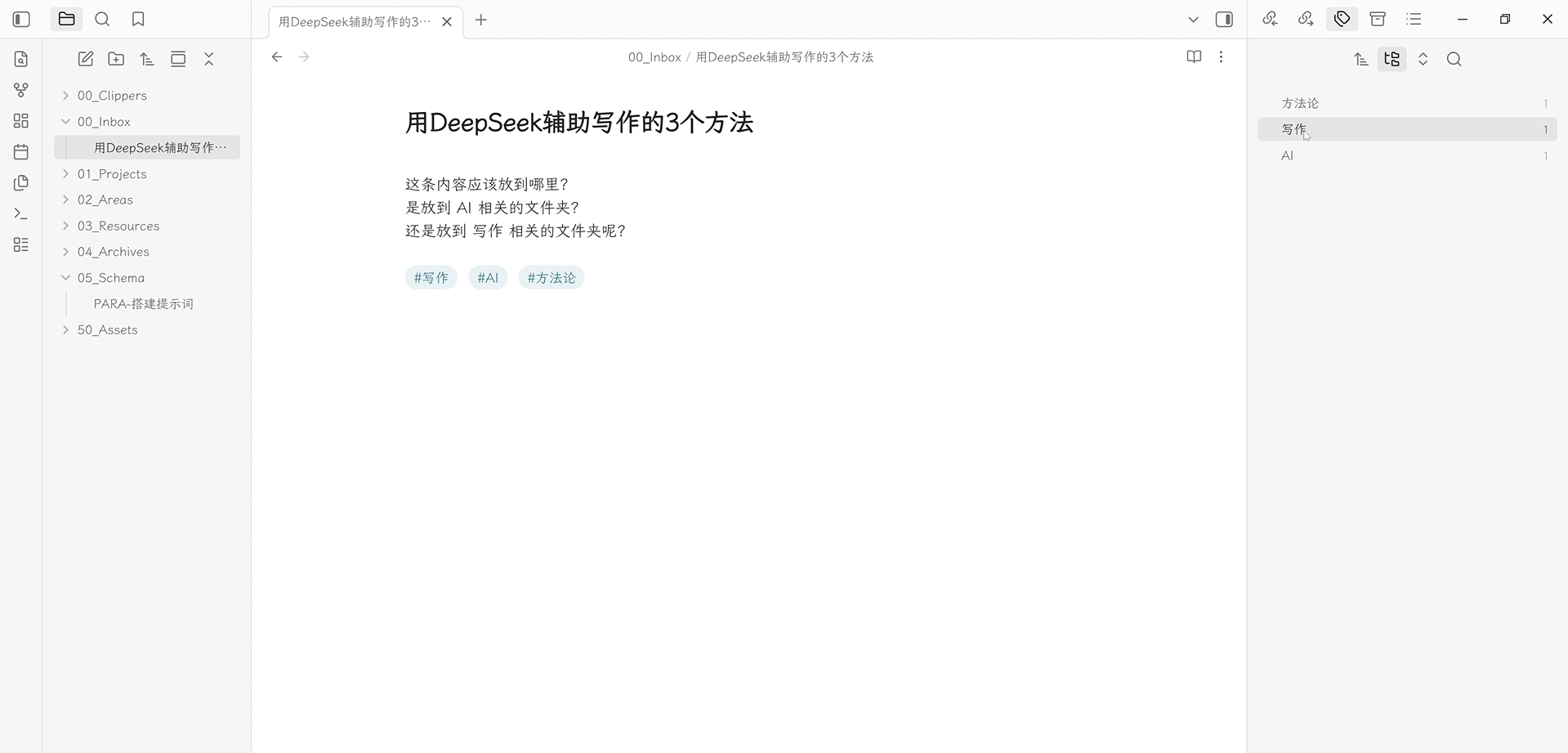Screen dimensions: 1568x753
Task: Click 00_Inbox in the breadcrumb
Action: tap(654, 57)
